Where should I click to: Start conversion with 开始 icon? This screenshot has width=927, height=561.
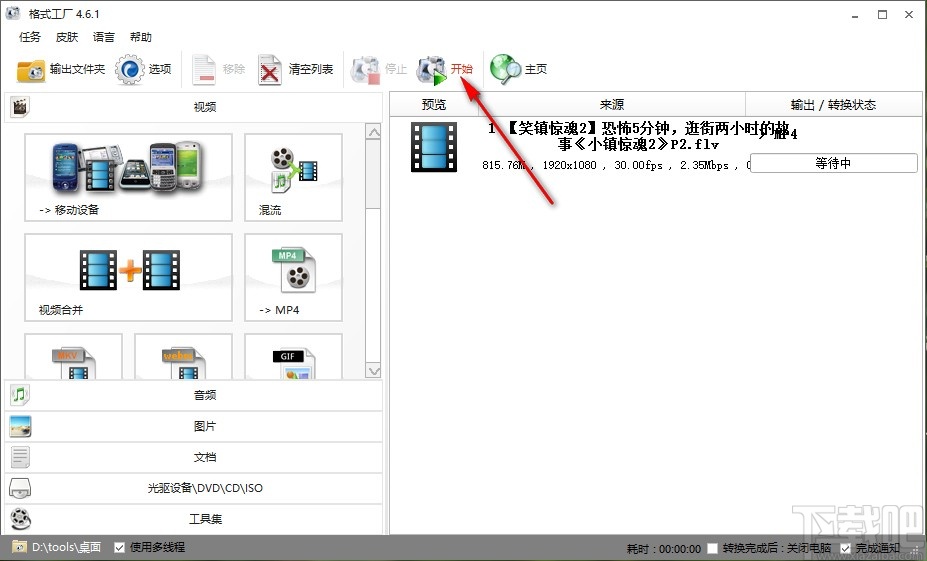(431, 70)
